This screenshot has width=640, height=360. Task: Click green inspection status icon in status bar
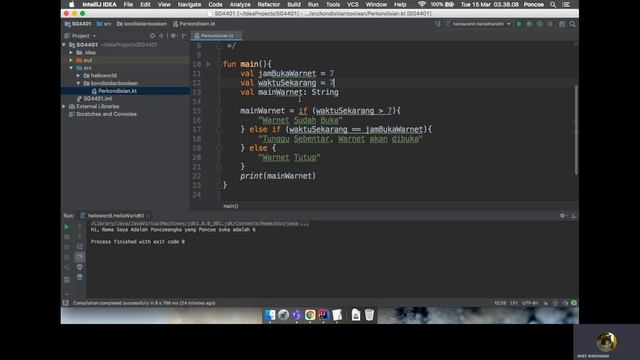coord(574,303)
